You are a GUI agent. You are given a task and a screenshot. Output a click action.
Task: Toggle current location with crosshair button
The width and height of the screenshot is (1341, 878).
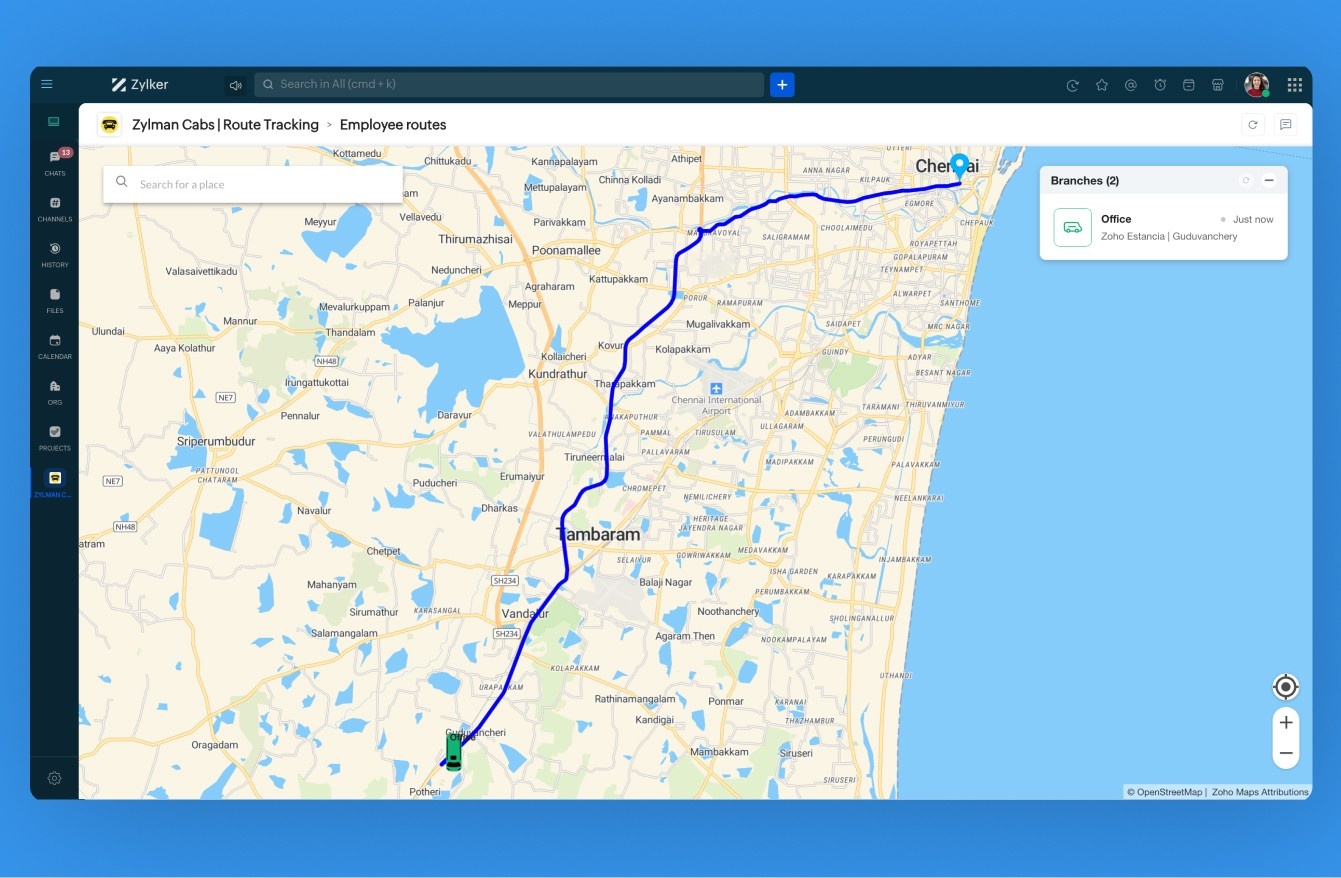pyautogui.click(x=1285, y=687)
